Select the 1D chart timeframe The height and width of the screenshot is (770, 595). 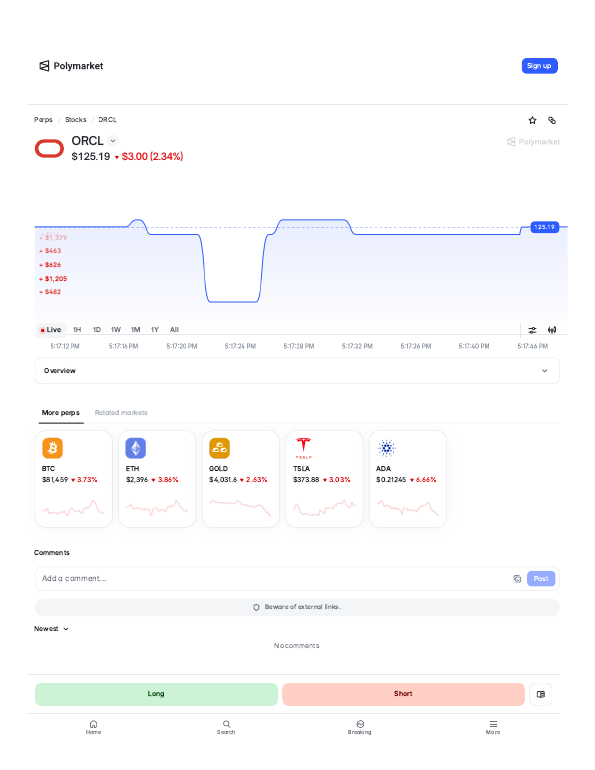(x=97, y=330)
